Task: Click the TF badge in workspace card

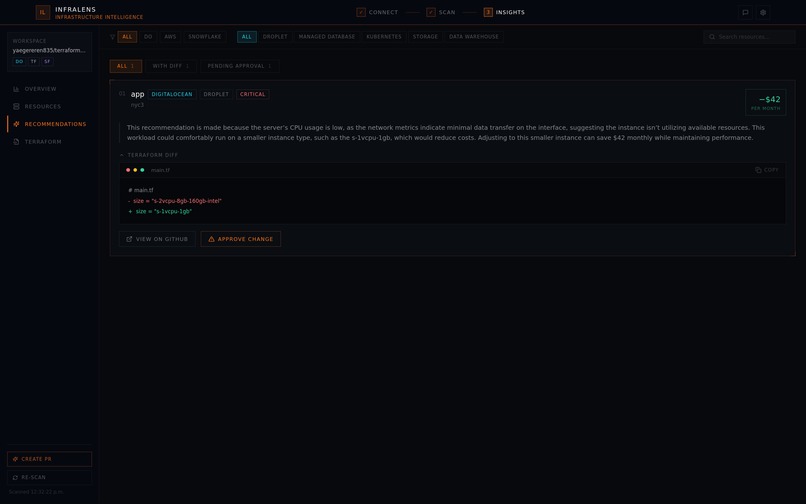Action: [33, 61]
